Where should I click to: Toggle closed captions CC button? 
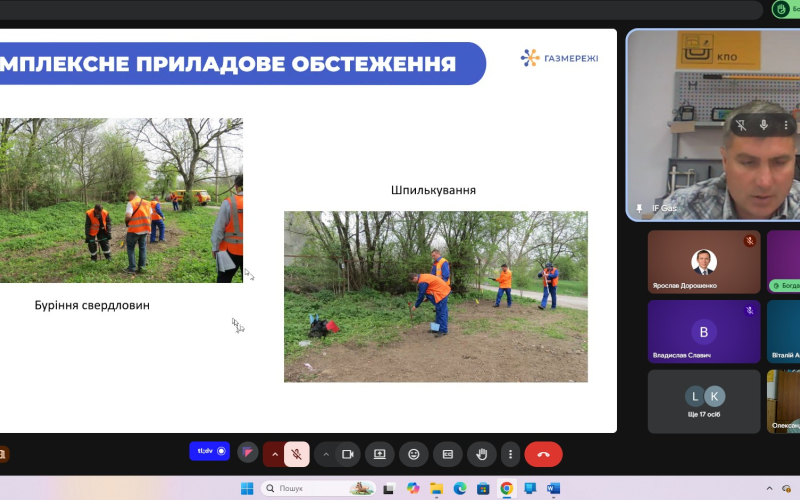[447, 454]
